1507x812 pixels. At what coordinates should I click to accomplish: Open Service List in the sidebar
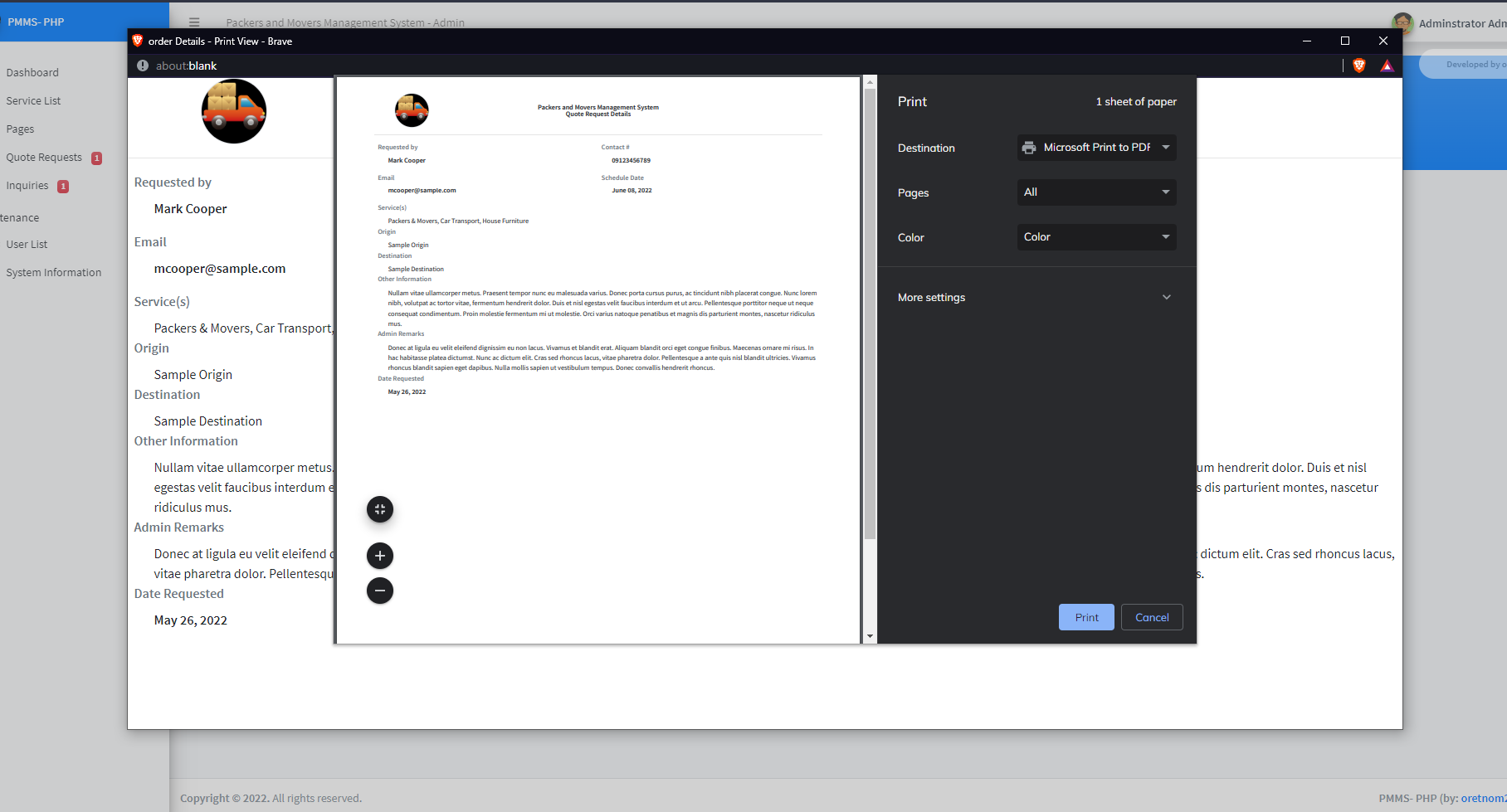click(x=33, y=100)
